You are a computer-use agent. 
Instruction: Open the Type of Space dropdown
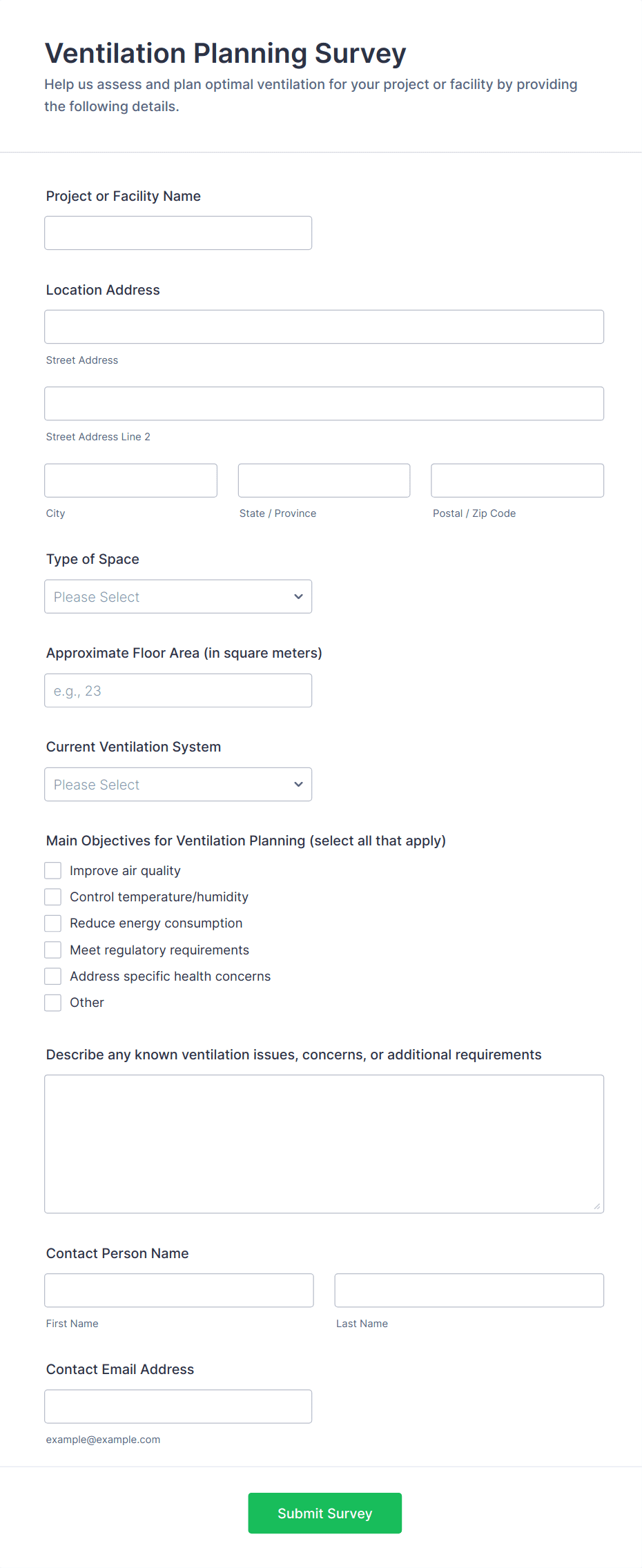tap(178, 597)
